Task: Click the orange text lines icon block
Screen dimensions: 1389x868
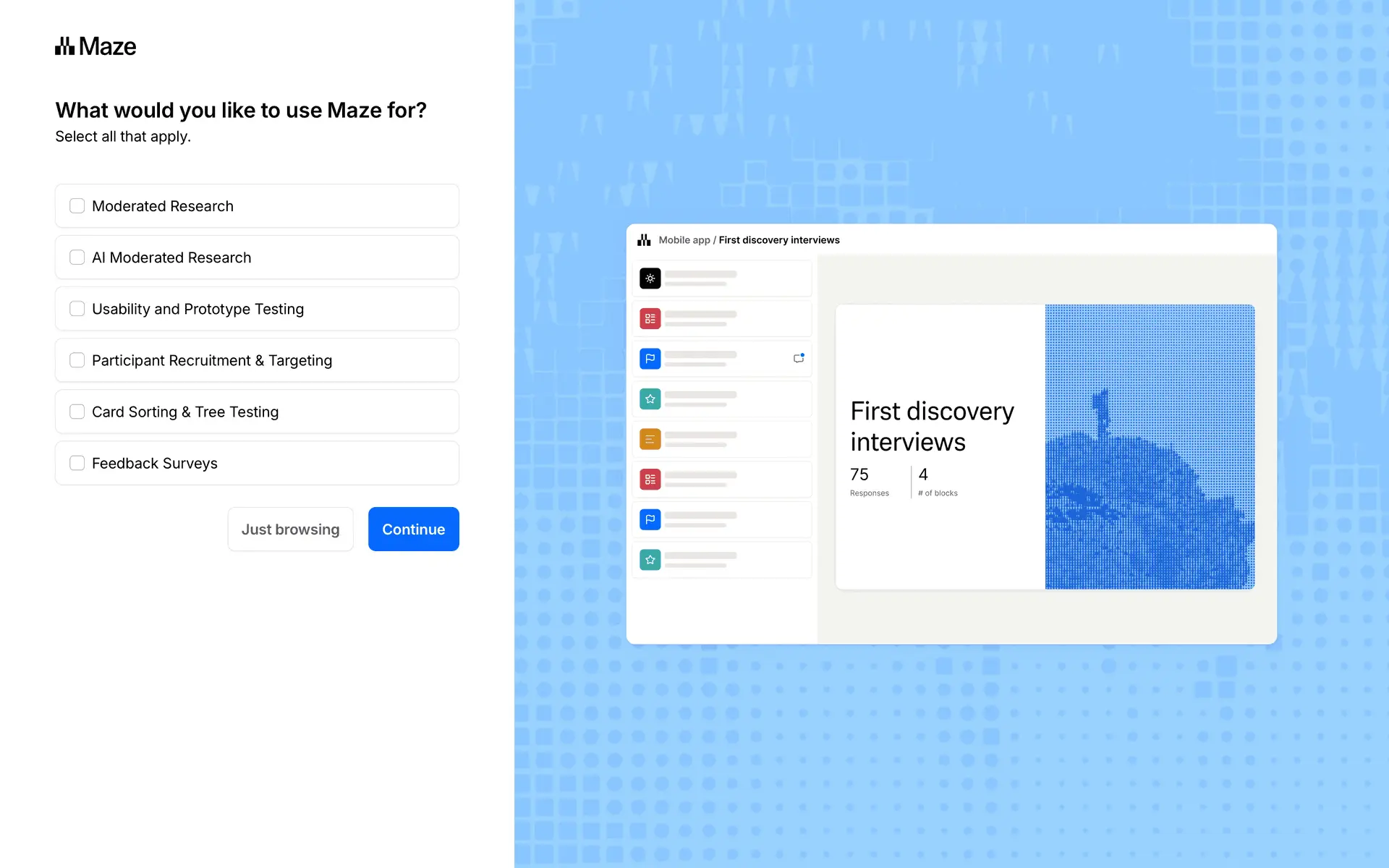Action: click(650, 439)
